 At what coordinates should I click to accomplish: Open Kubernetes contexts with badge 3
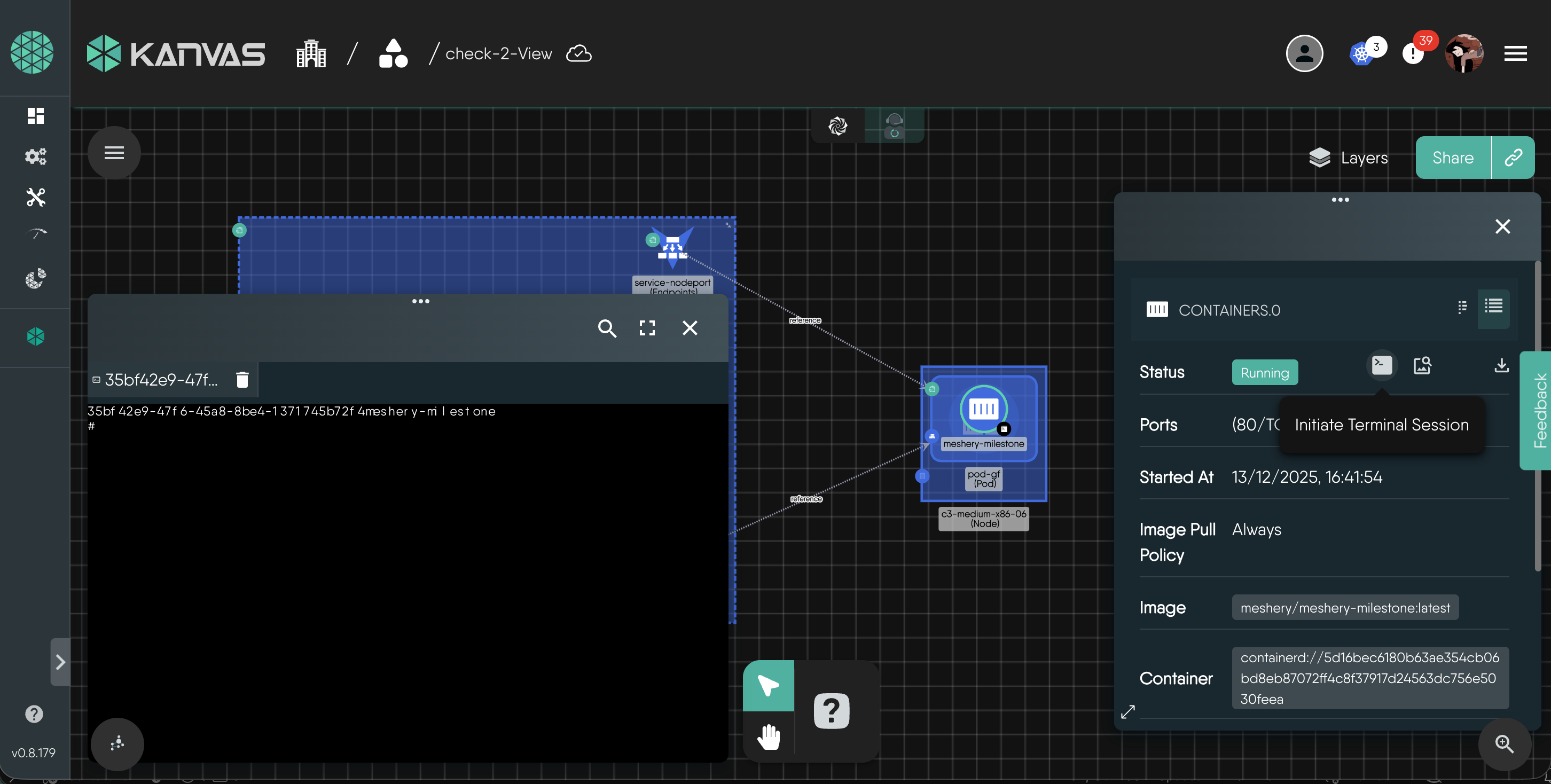point(1362,53)
